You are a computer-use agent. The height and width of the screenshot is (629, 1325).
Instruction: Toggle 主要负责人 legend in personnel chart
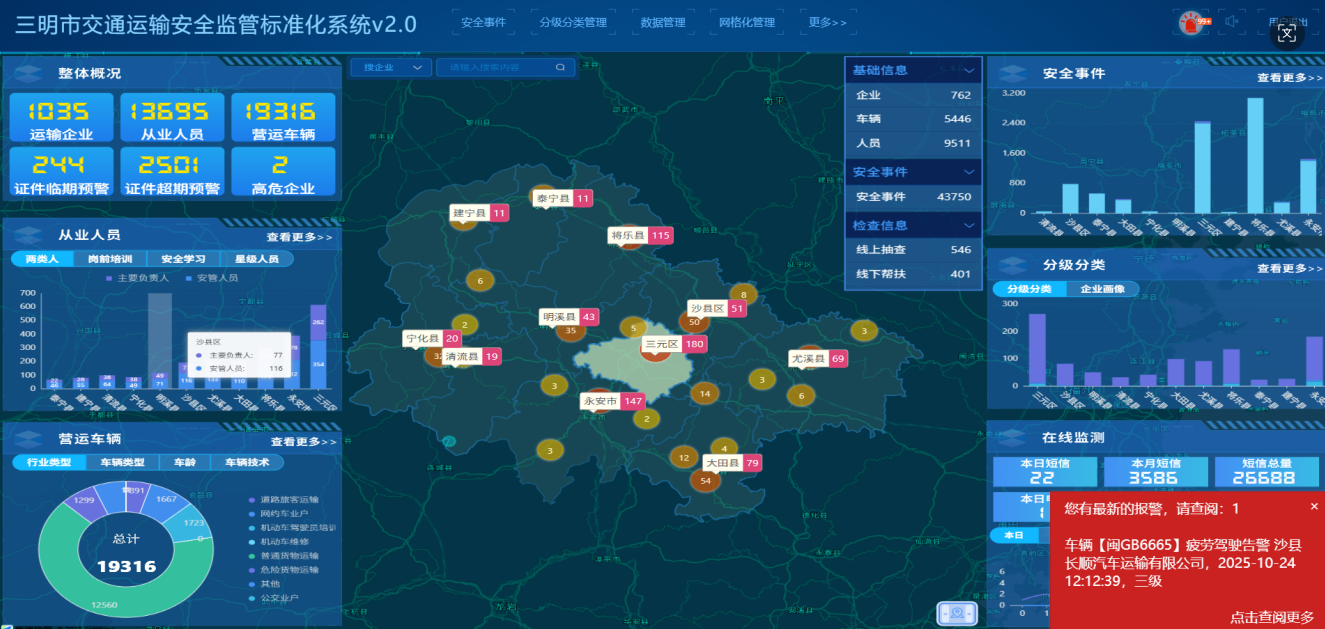pyautogui.click(x=143, y=277)
